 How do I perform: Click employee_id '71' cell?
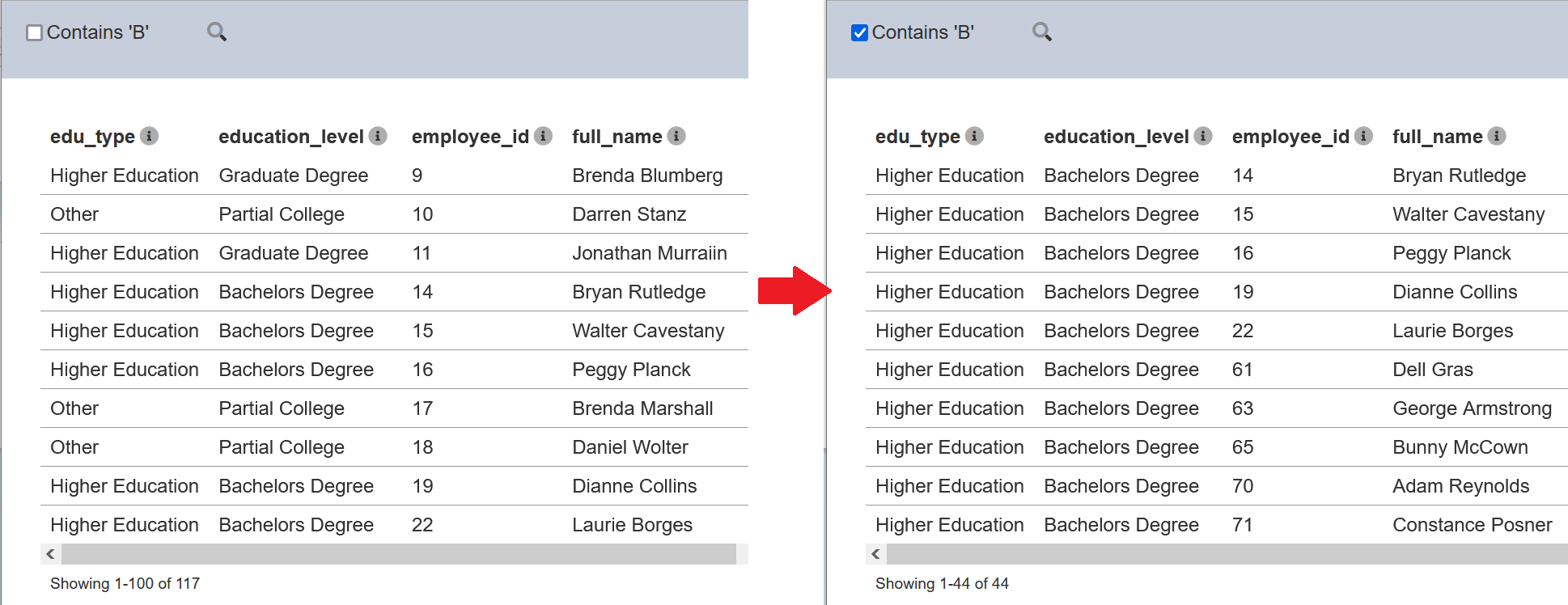[1242, 525]
